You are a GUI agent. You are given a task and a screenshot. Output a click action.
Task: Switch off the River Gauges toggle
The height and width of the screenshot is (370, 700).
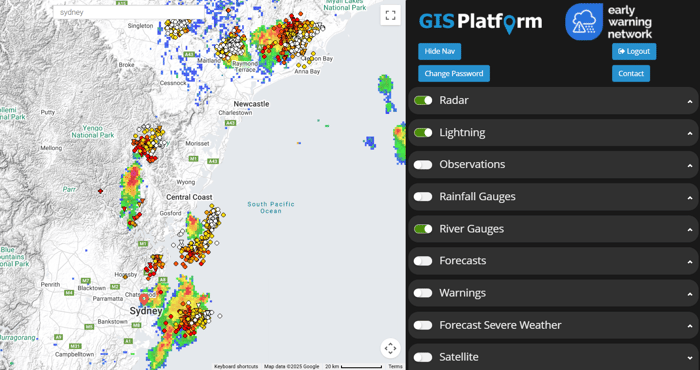click(423, 229)
